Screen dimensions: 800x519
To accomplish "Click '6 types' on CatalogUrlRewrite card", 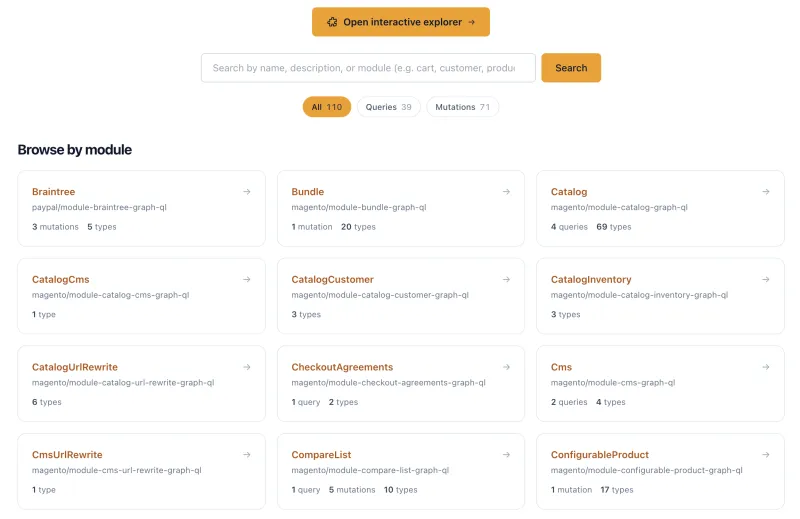I will (x=46, y=402).
